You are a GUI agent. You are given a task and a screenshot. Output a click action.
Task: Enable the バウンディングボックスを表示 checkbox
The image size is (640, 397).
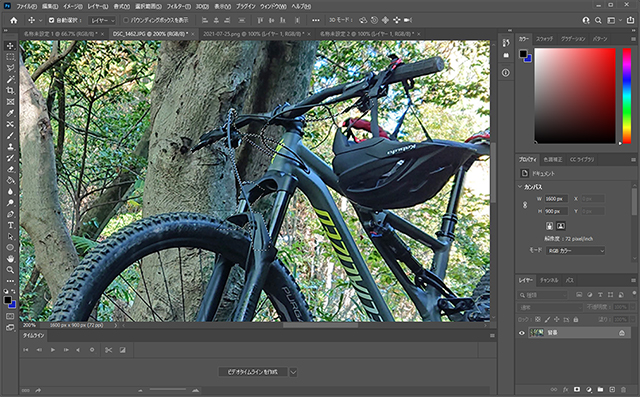126,20
